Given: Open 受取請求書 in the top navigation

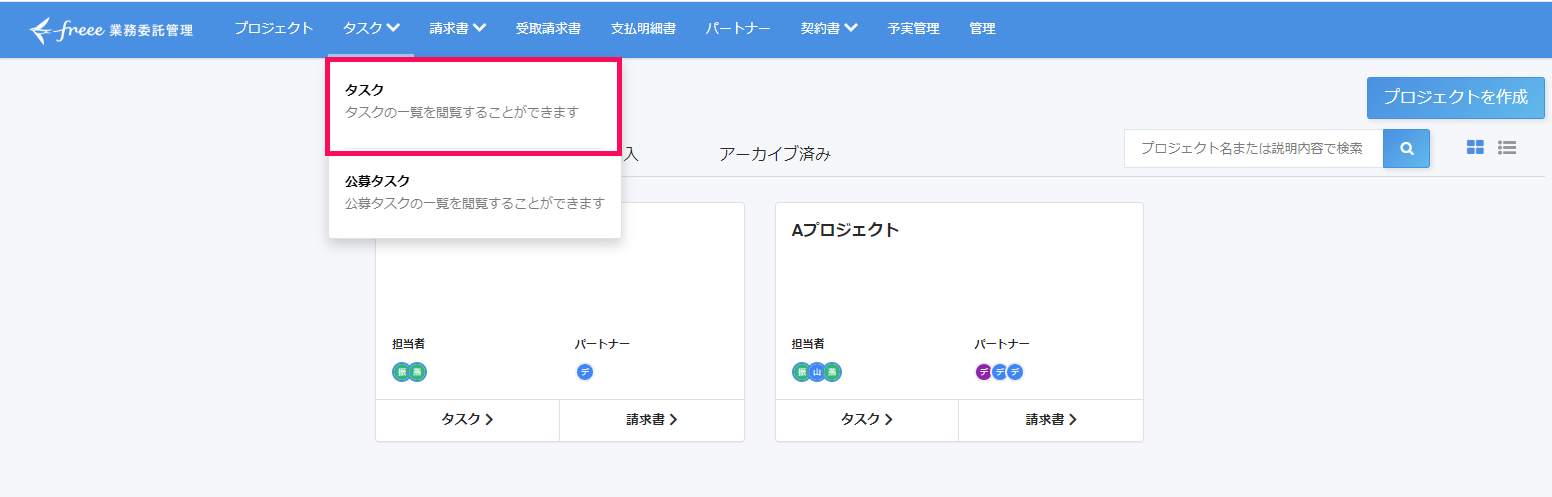Looking at the screenshot, I should (548, 28).
